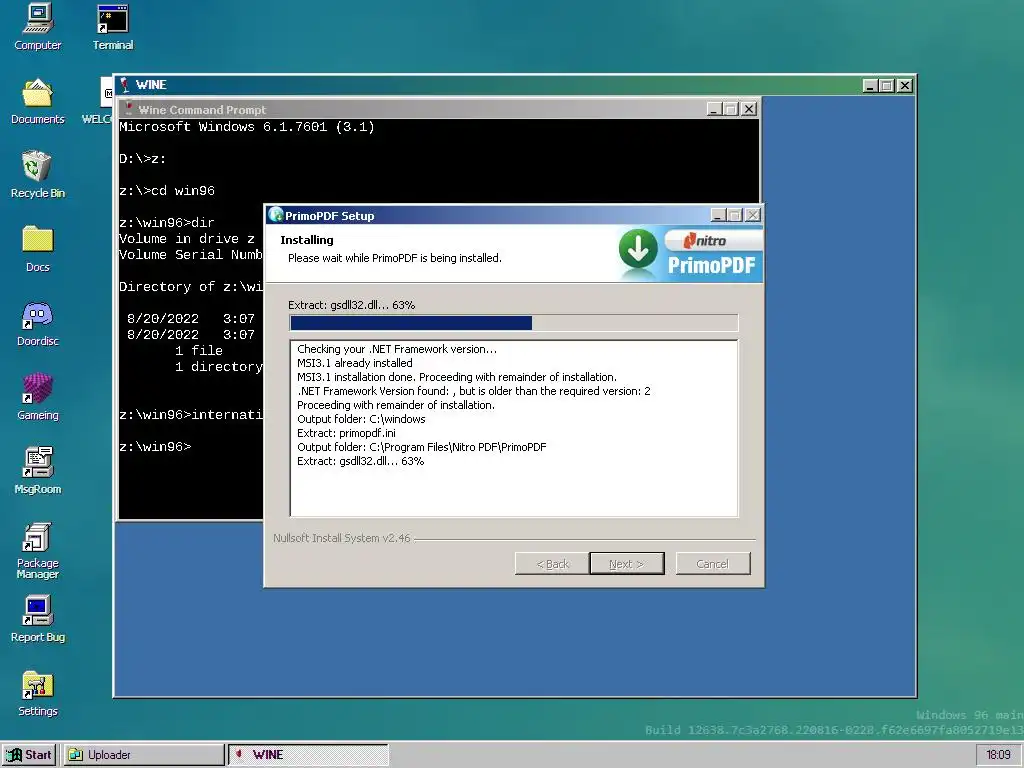1024x768 pixels.
Task: Click the green download arrow logo
Action: coord(638,249)
